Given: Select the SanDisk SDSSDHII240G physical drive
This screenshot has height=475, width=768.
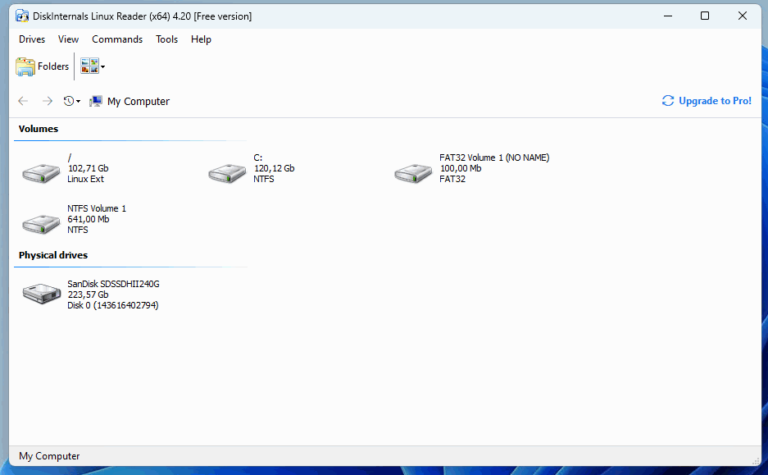Looking at the screenshot, I should (41, 294).
